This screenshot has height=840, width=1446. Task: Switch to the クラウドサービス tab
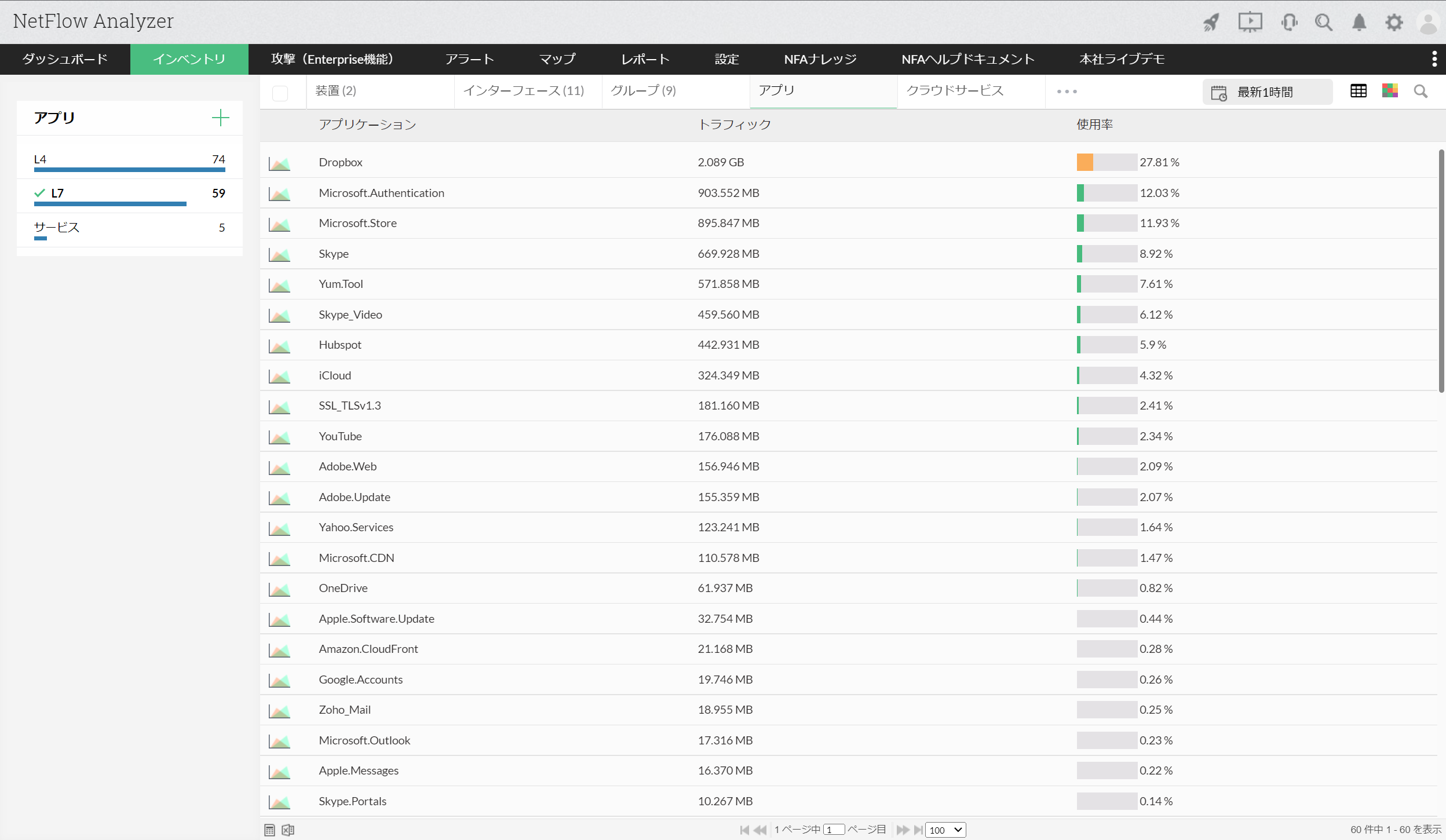(955, 90)
